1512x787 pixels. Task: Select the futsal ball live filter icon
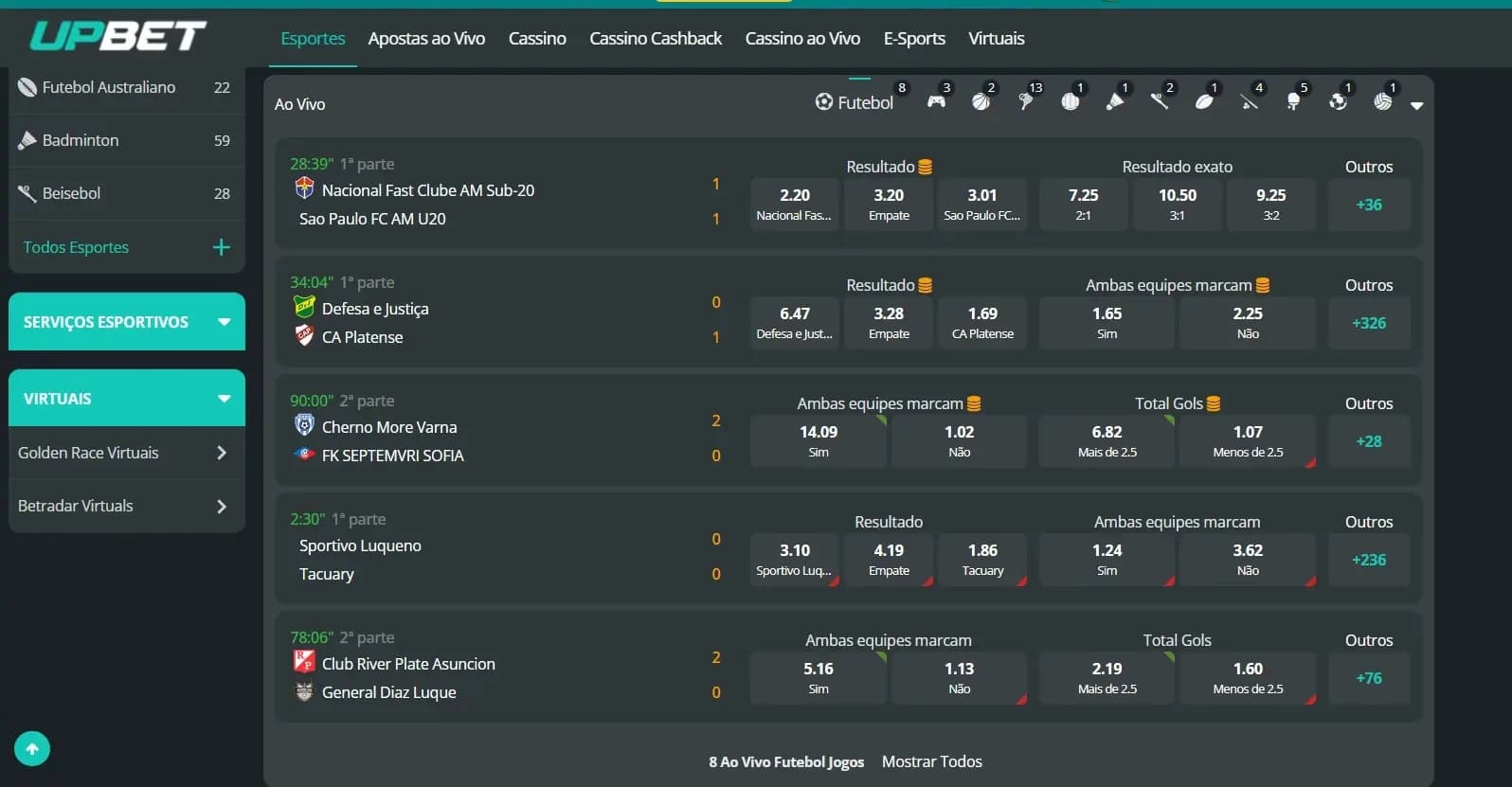click(x=1338, y=101)
